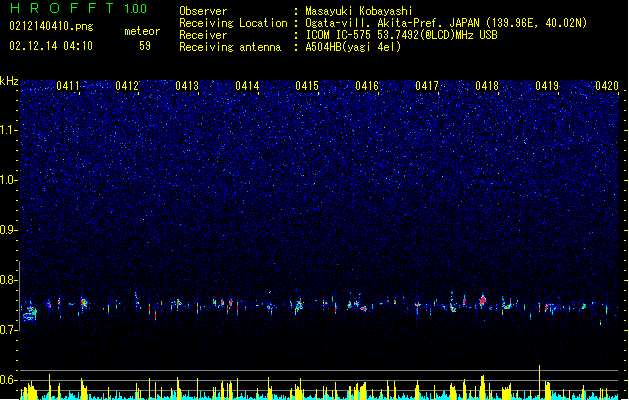Click the date stamp 02.12.14 04:10
The height and width of the screenshot is (400, 629).
click(x=51, y=46)
